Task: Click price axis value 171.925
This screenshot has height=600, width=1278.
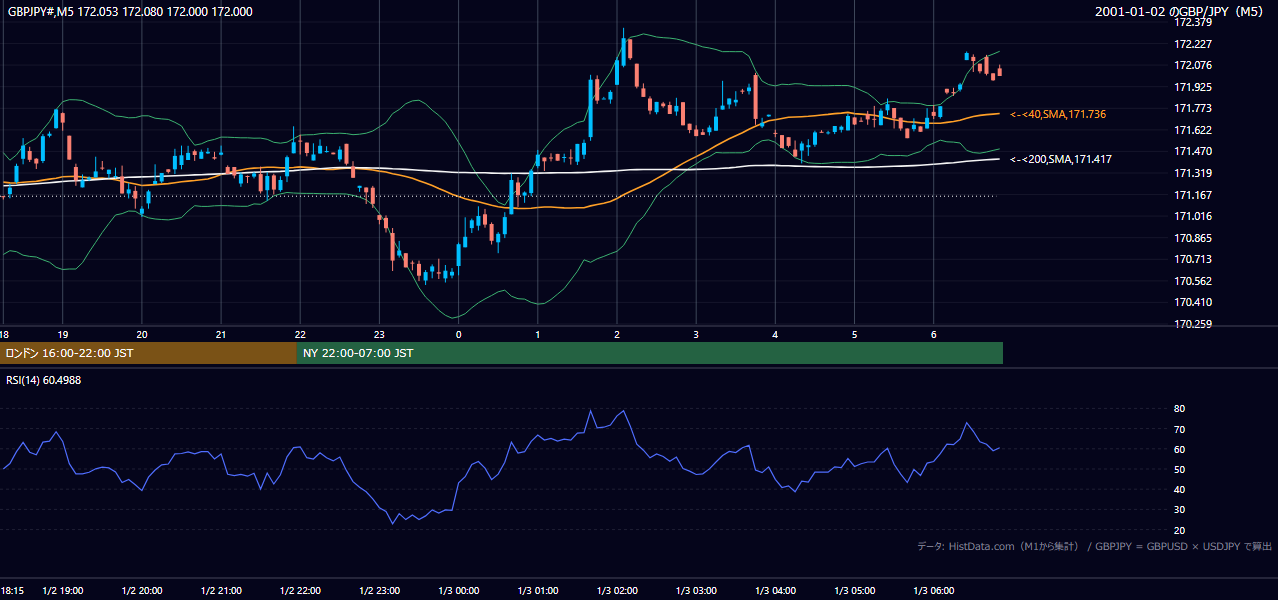Action: [1193, 88]
